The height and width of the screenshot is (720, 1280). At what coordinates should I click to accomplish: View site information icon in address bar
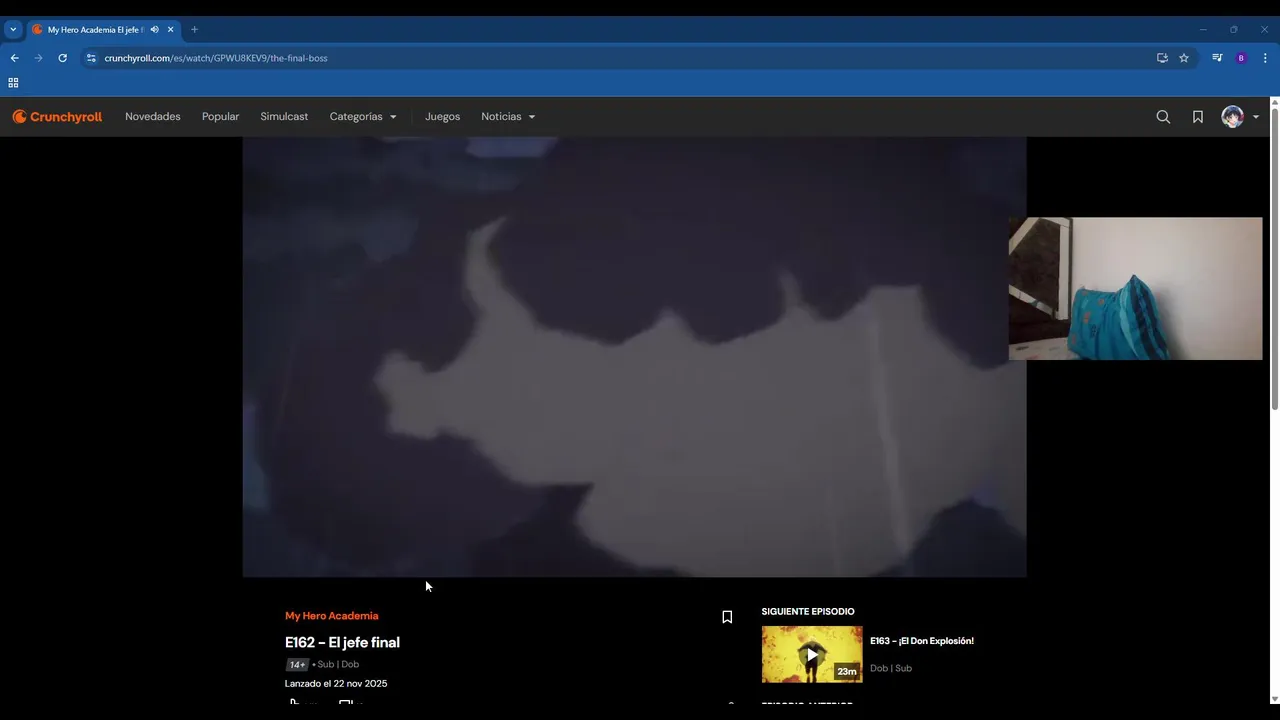[91, 58]
